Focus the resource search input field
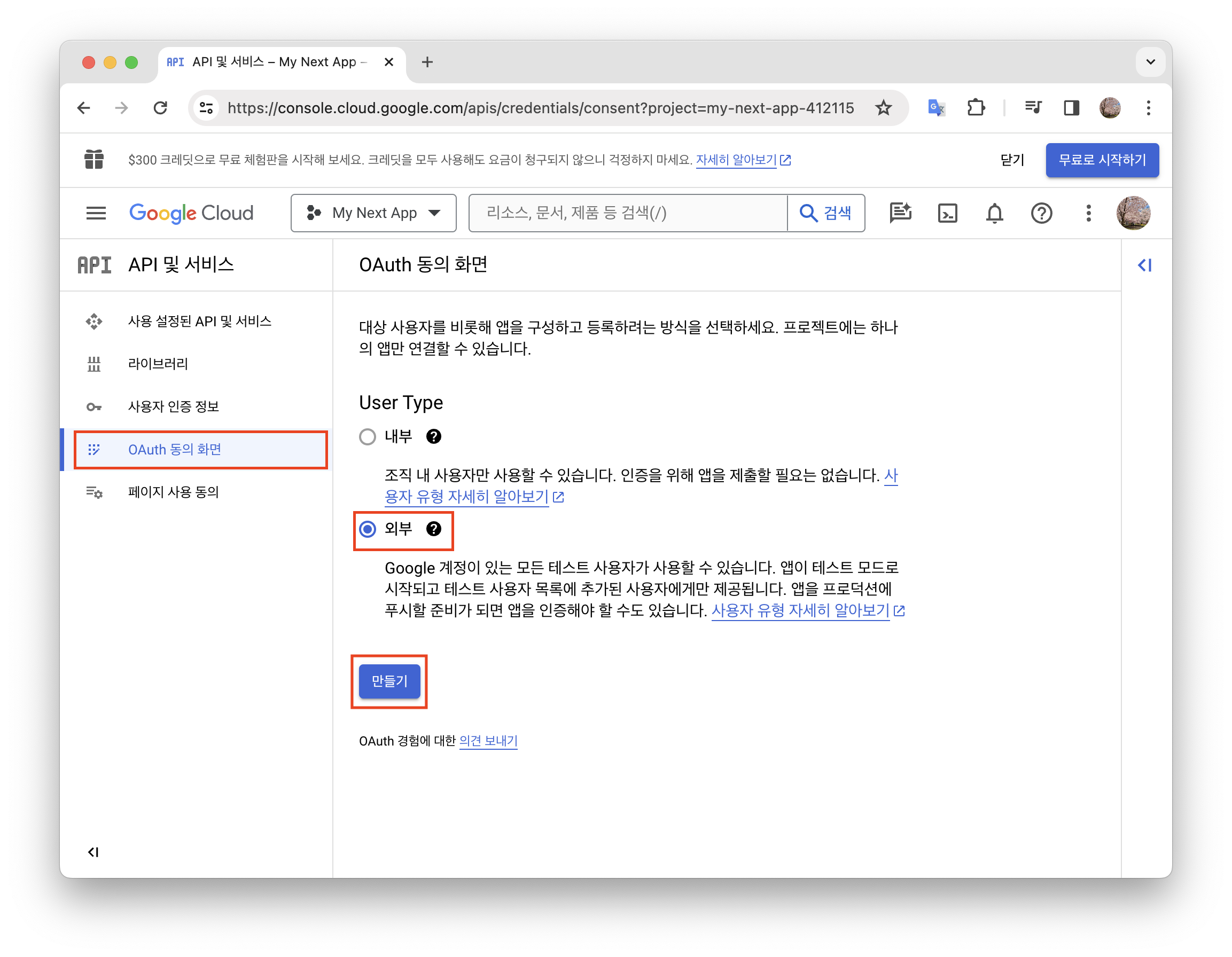The width and height of the screenshot is (1232, 957). pyautogui.click(x=627, y=213)
